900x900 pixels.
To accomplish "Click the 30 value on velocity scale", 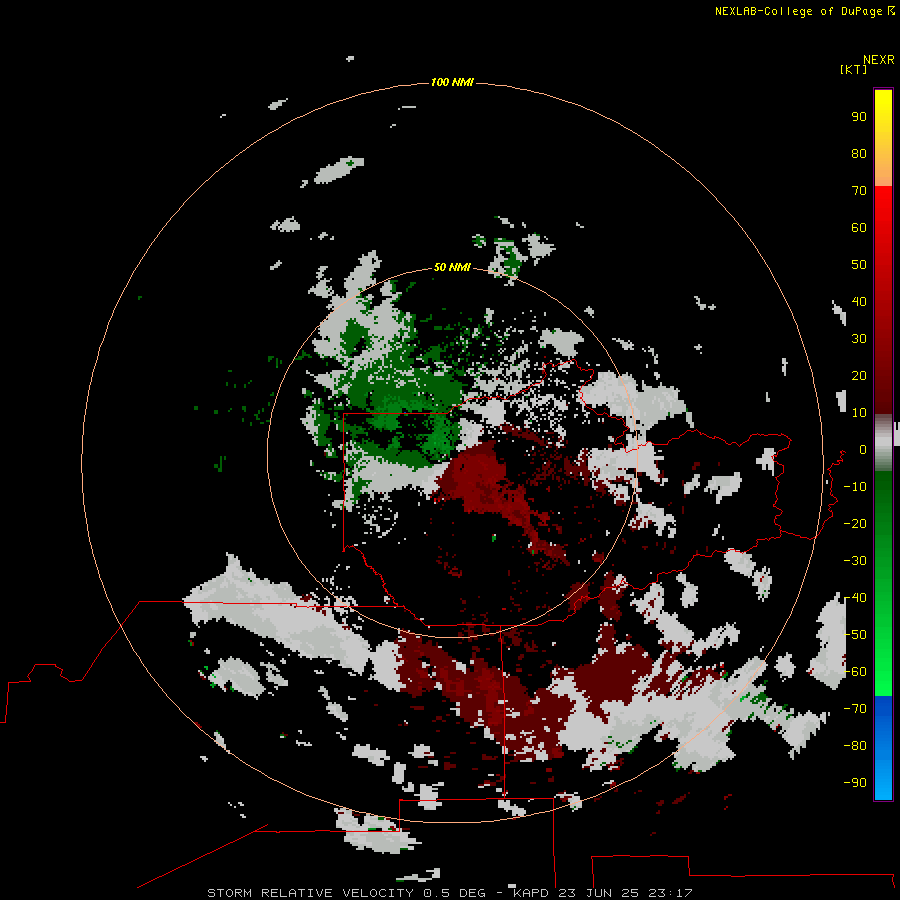I will tap(859, 339).
